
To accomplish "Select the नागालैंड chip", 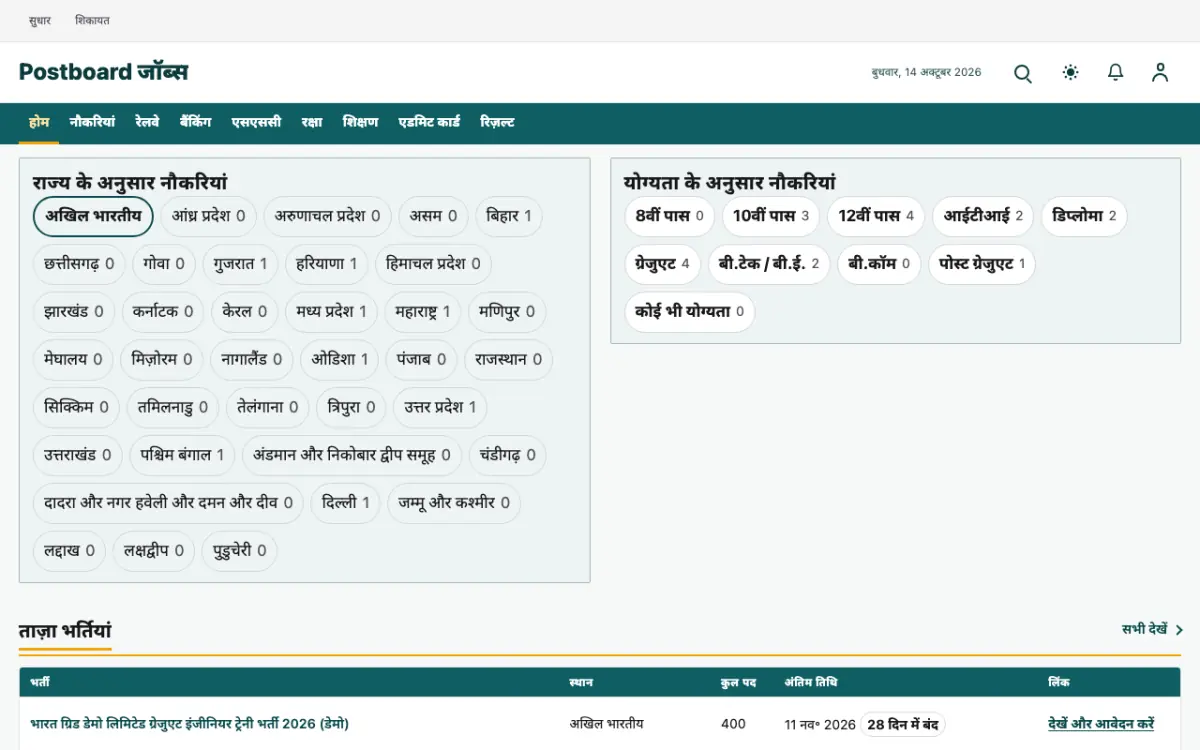I will [x=251, y=359].
